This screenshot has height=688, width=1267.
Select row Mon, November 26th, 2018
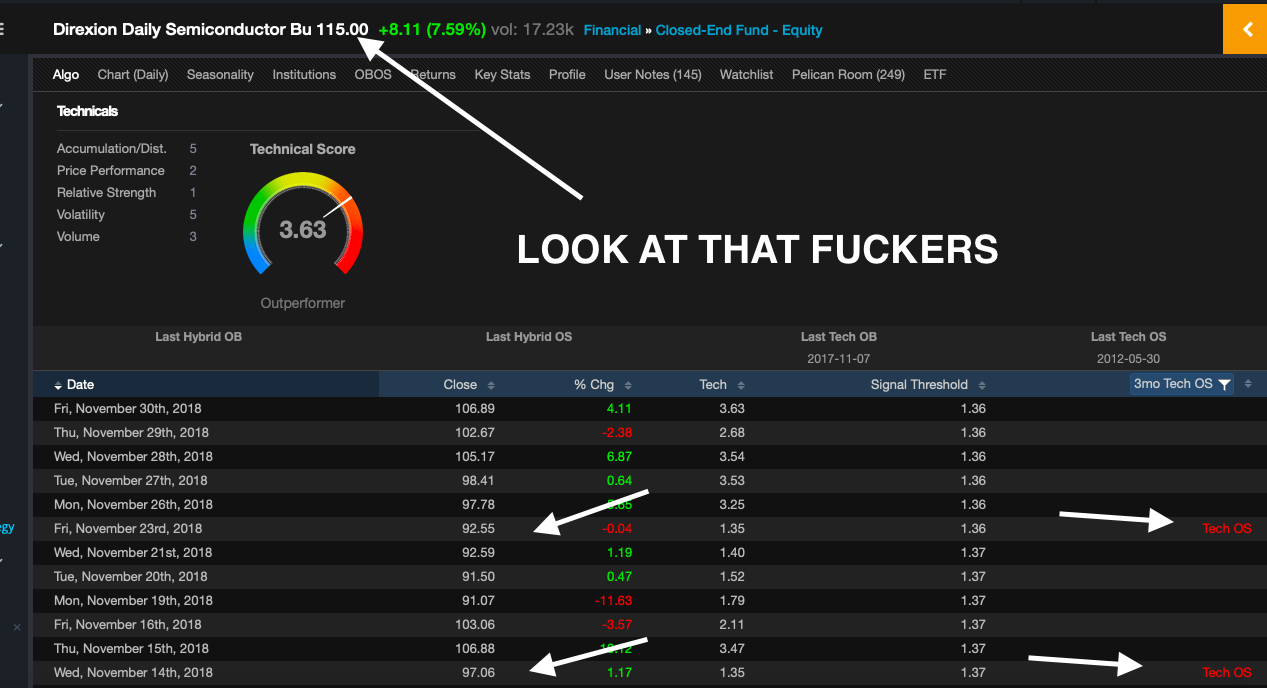(x=649, y=504)
